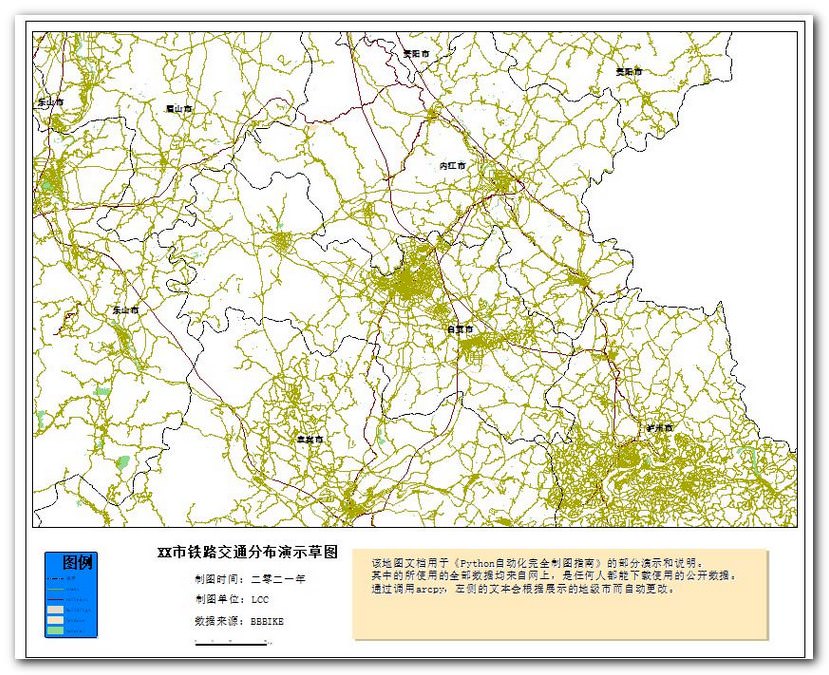This screenshot has width=829, height=675.
Task: Click the 图例 legend title
Action: (x=79, y=561)
